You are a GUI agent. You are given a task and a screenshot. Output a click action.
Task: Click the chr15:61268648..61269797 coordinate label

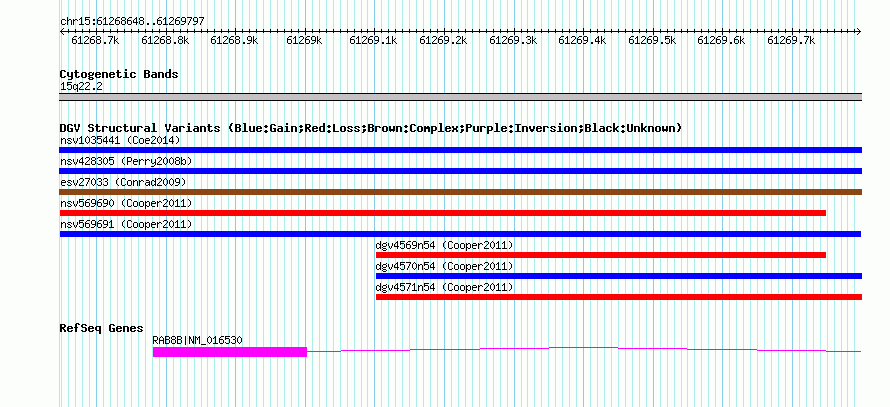(x=132, y=22)
